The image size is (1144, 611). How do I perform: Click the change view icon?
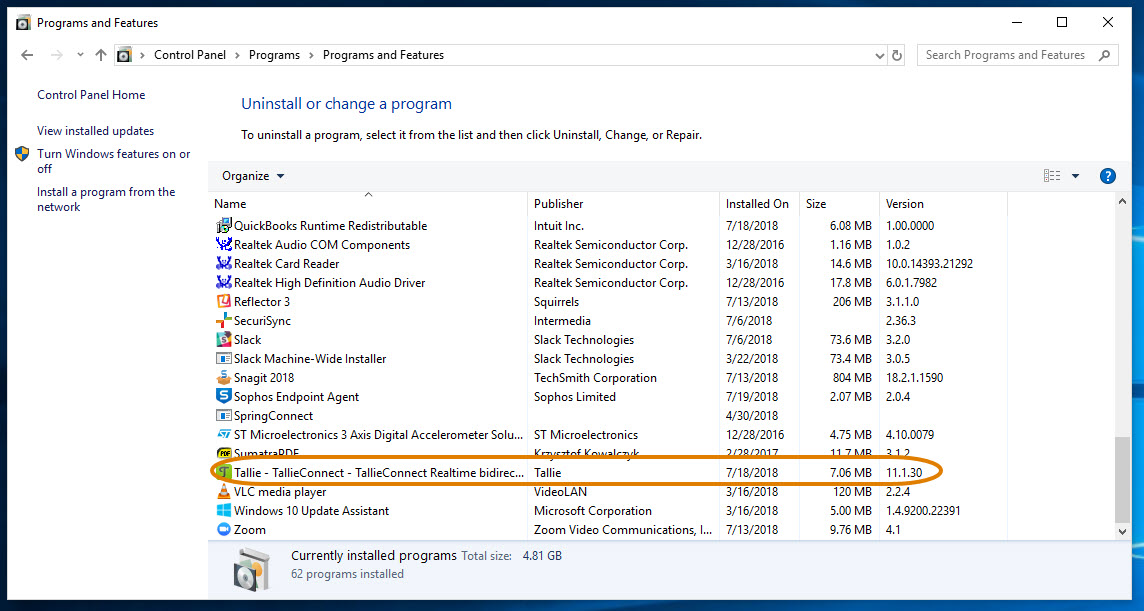(x=1052, y=176)
